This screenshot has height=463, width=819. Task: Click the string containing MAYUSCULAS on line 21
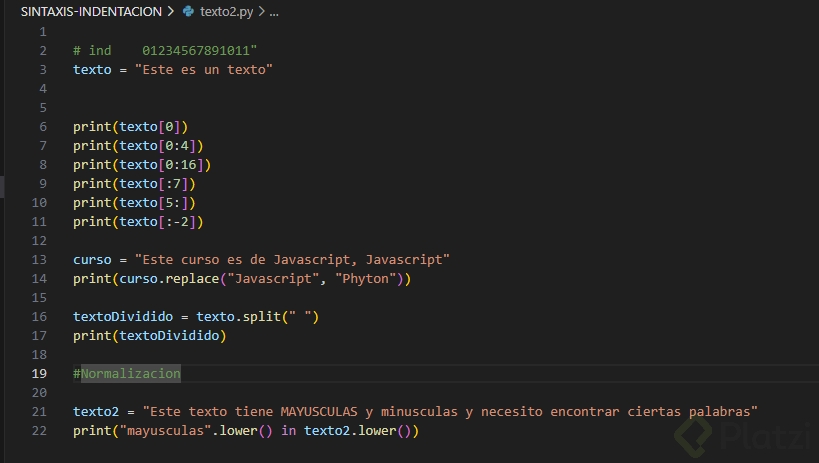tap(450, 412)
